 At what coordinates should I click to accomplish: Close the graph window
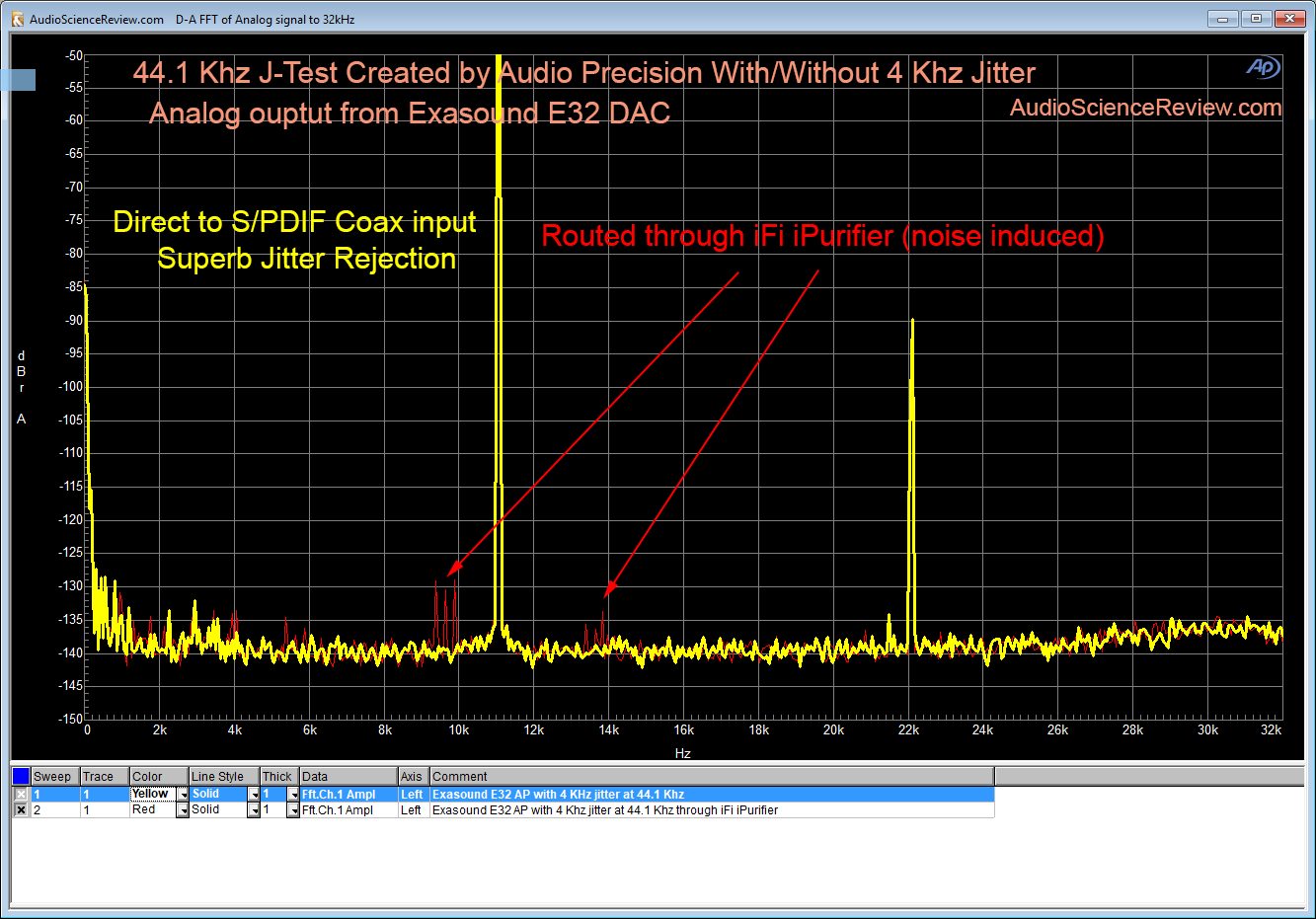click(x=1289, y=19)
